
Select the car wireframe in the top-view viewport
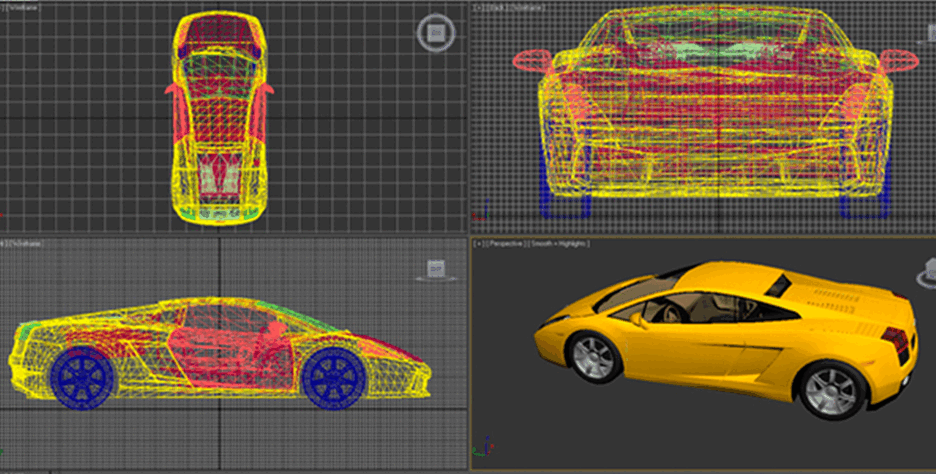coord(219,118)
